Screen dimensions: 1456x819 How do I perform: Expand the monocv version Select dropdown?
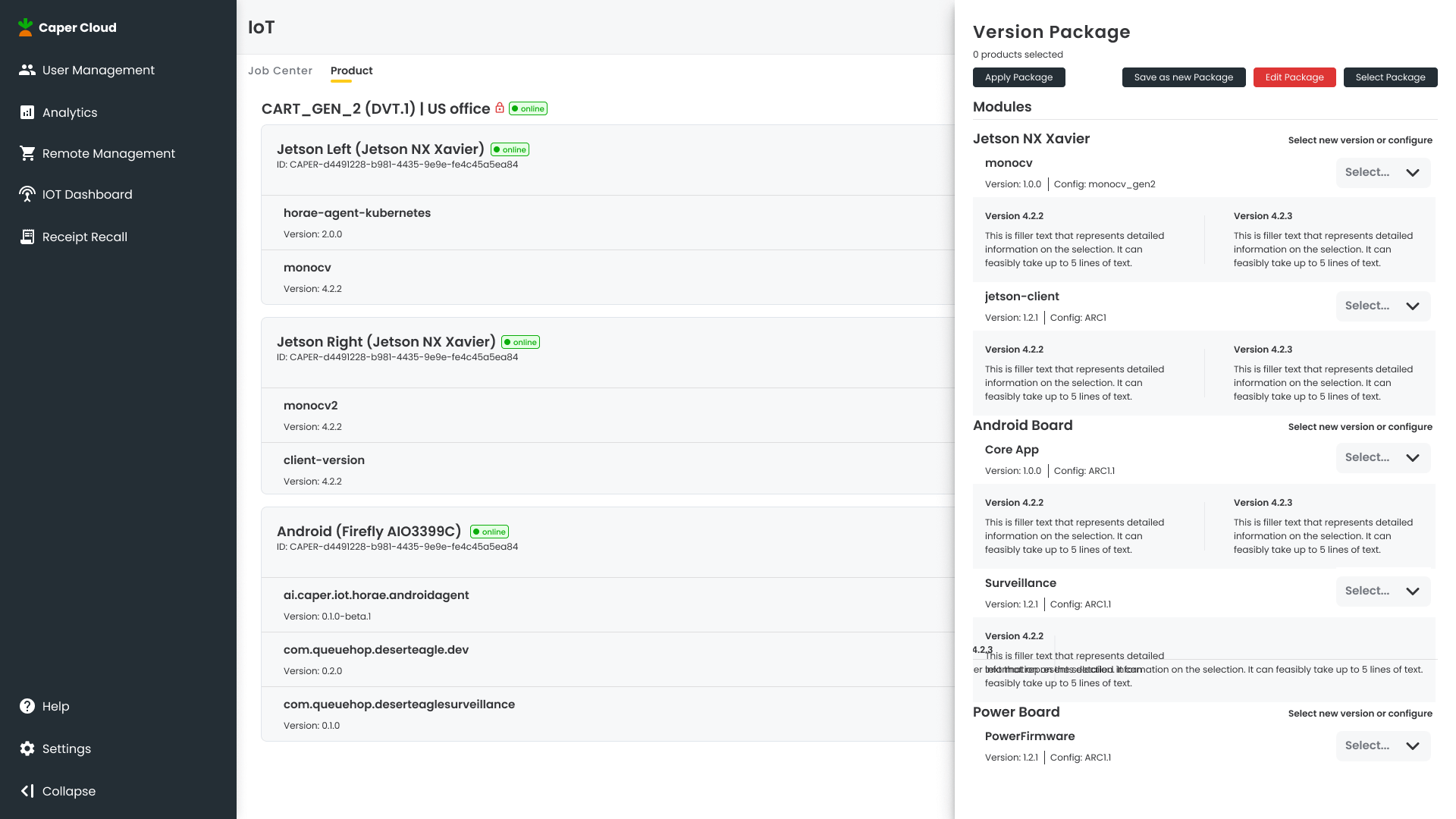pyautogui.click(x=1382, y=173)
